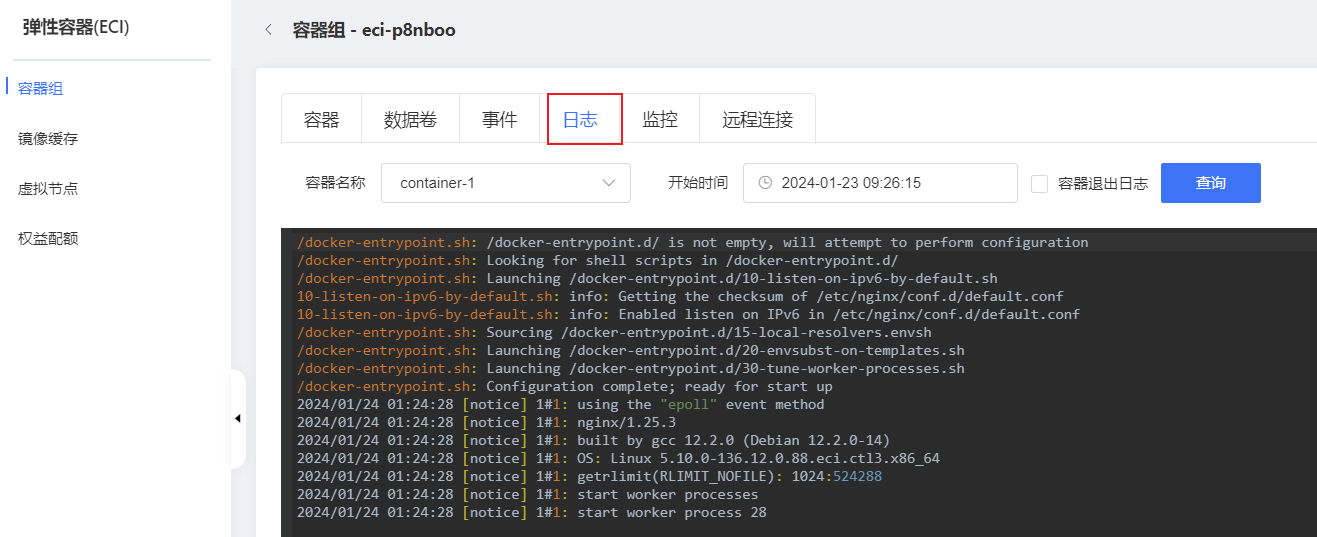Click log line 'Launching 10-listen-on-ipv6-by-default.sh'
This screenshot has height=537, width=1317.
[x=647, y=278]
